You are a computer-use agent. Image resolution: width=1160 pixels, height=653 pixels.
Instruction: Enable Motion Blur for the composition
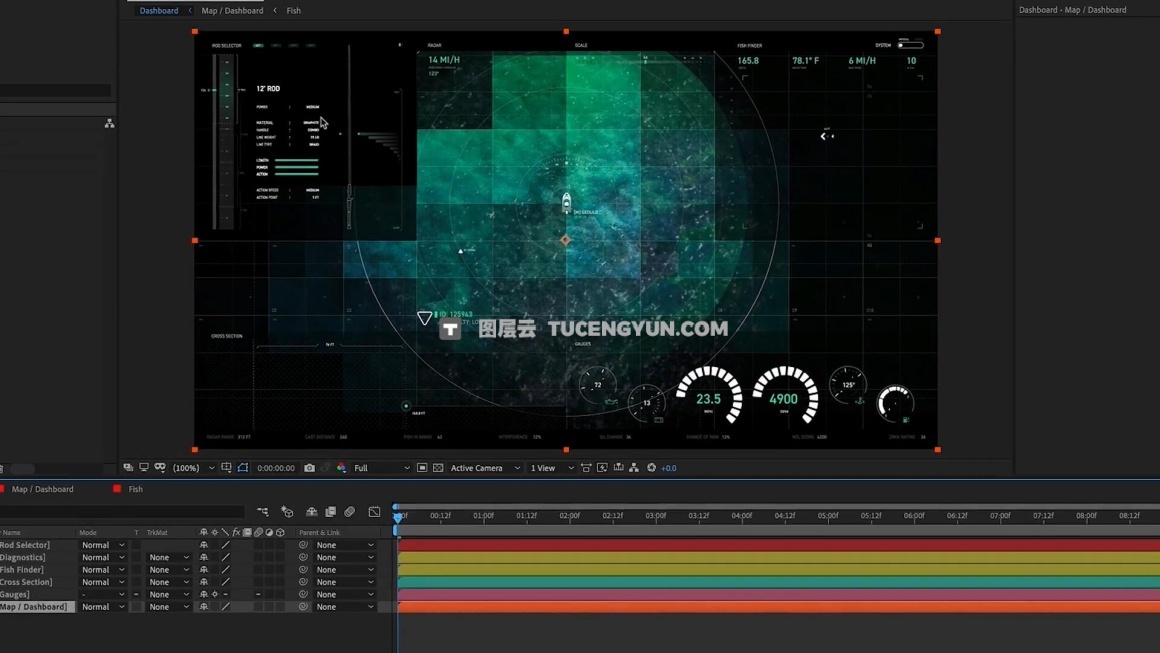pos(350,512)
